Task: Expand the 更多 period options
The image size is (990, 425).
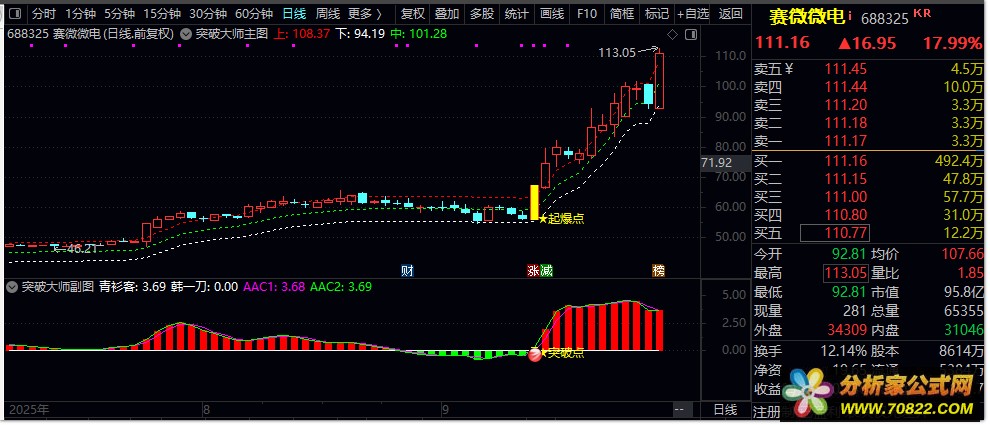Action: [x=365, y=13]
